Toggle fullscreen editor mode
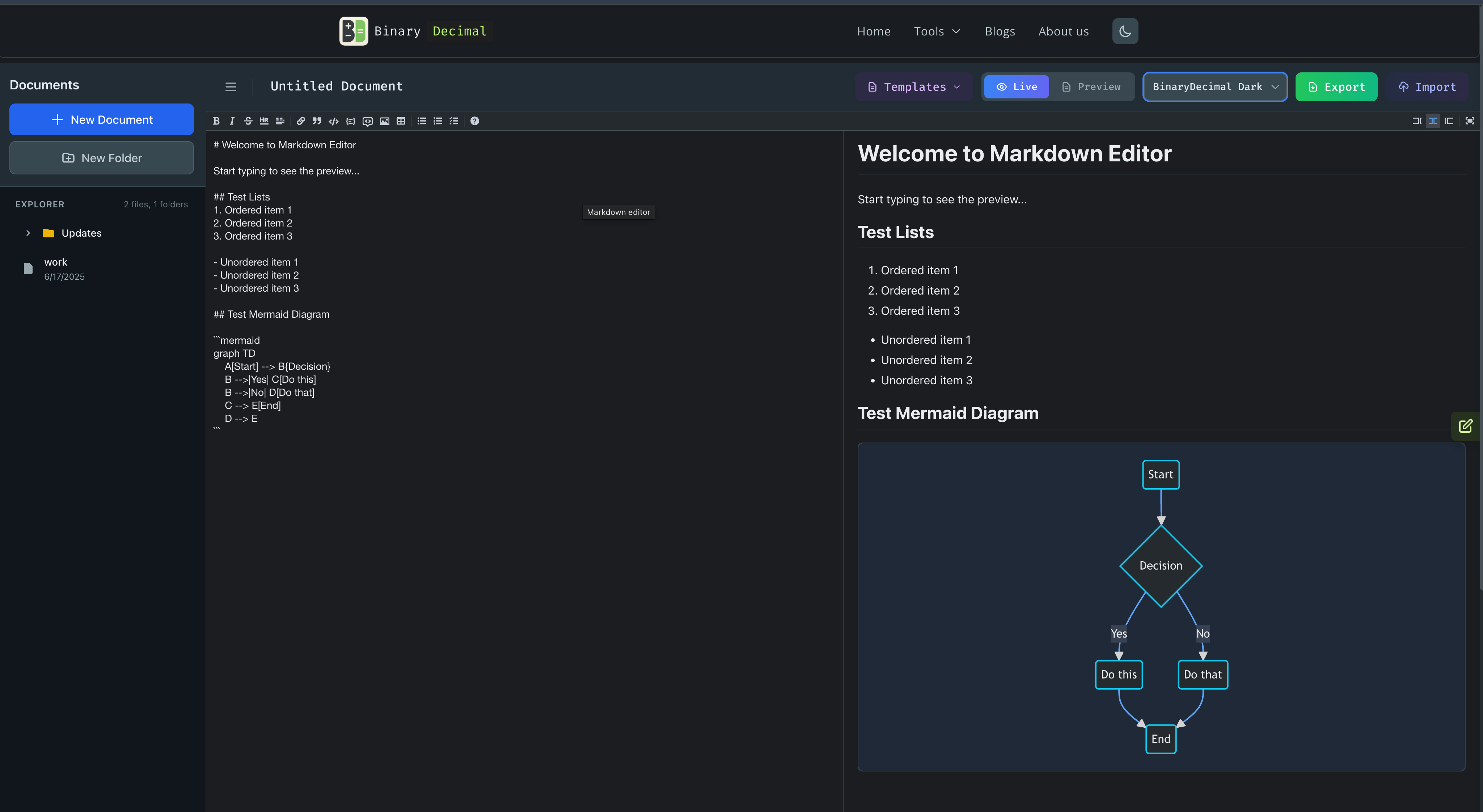 click(x=1470, y=121)
